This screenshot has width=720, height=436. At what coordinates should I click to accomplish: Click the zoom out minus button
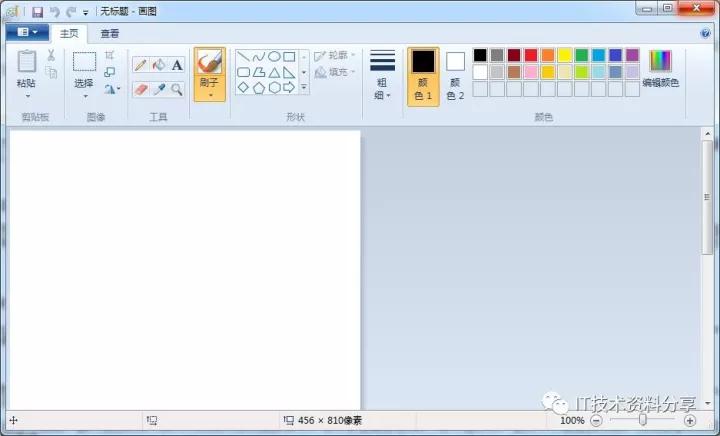coord(596,420)
